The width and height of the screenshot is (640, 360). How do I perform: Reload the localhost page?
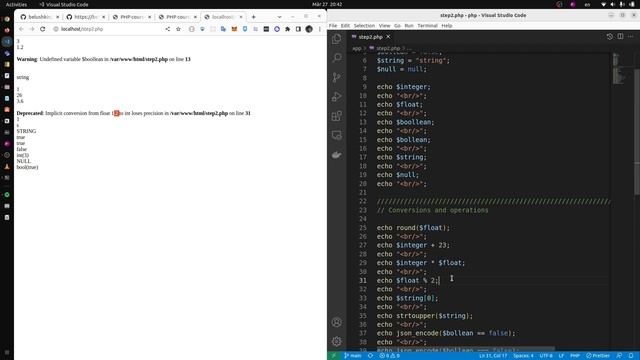coord(42,29)
